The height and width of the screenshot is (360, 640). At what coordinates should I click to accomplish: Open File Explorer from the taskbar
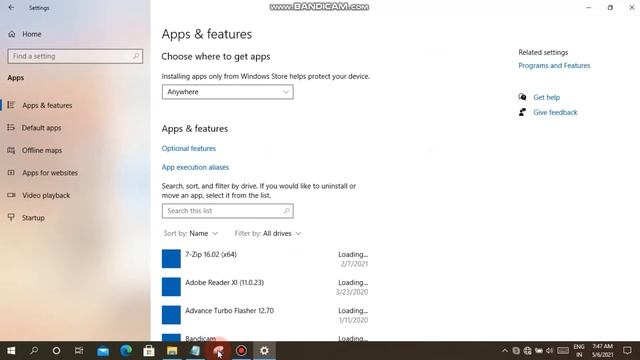pyautogui.click(x=172, y=351)
